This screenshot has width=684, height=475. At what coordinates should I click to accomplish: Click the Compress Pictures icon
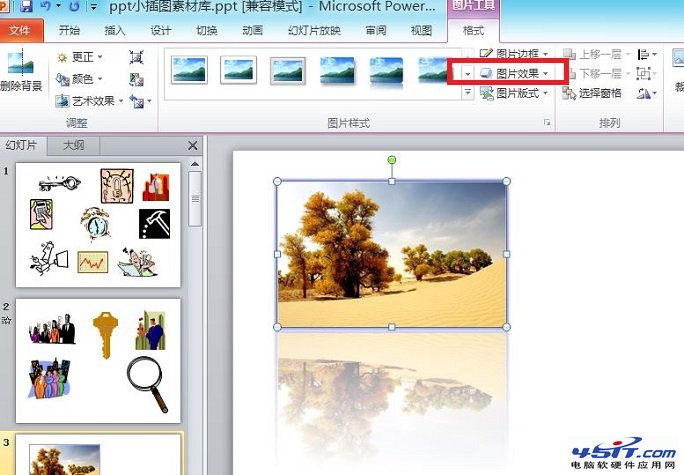click(136, 57)
